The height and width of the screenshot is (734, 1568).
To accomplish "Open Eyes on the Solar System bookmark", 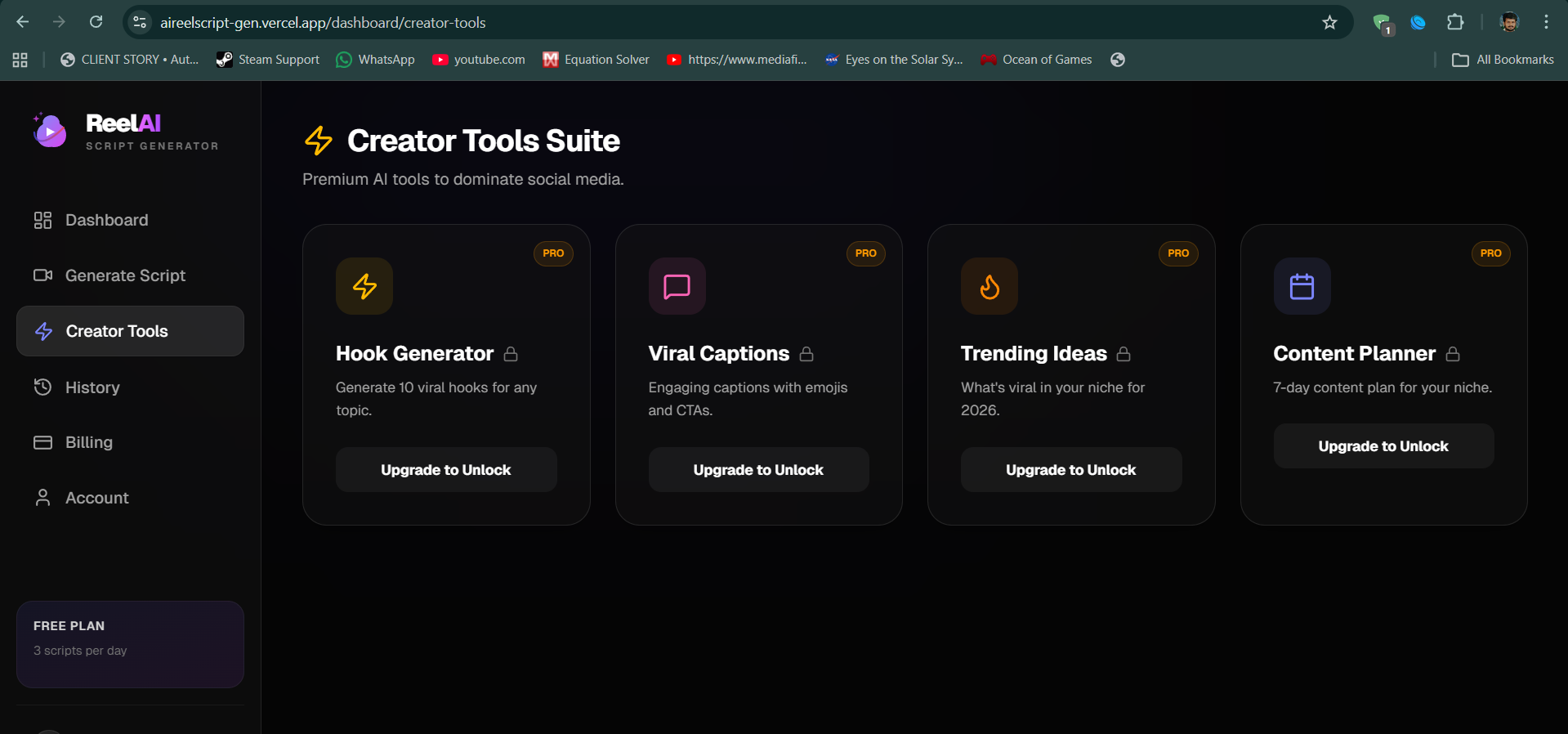I will pos(894,60).
